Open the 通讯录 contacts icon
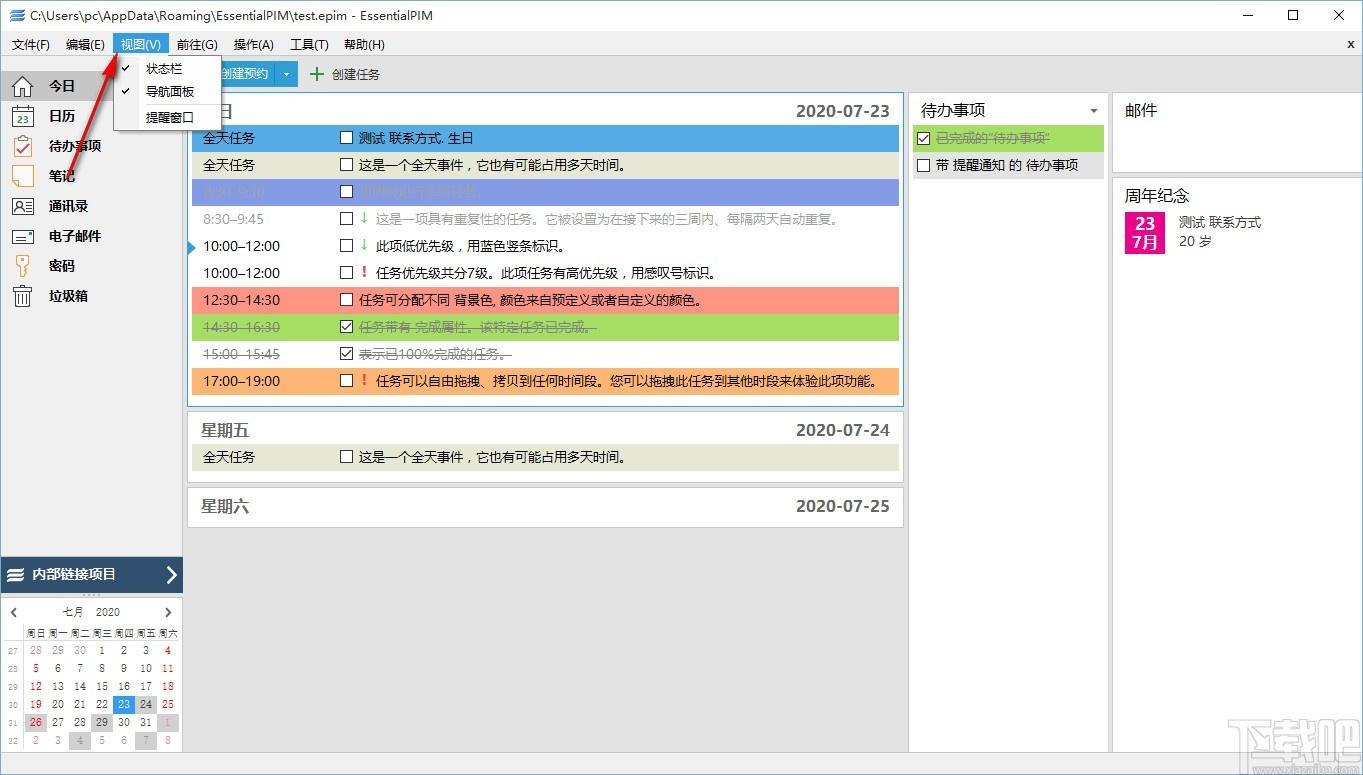Image resolution: width=1363 pixels, height=775 pixels. 22,206
